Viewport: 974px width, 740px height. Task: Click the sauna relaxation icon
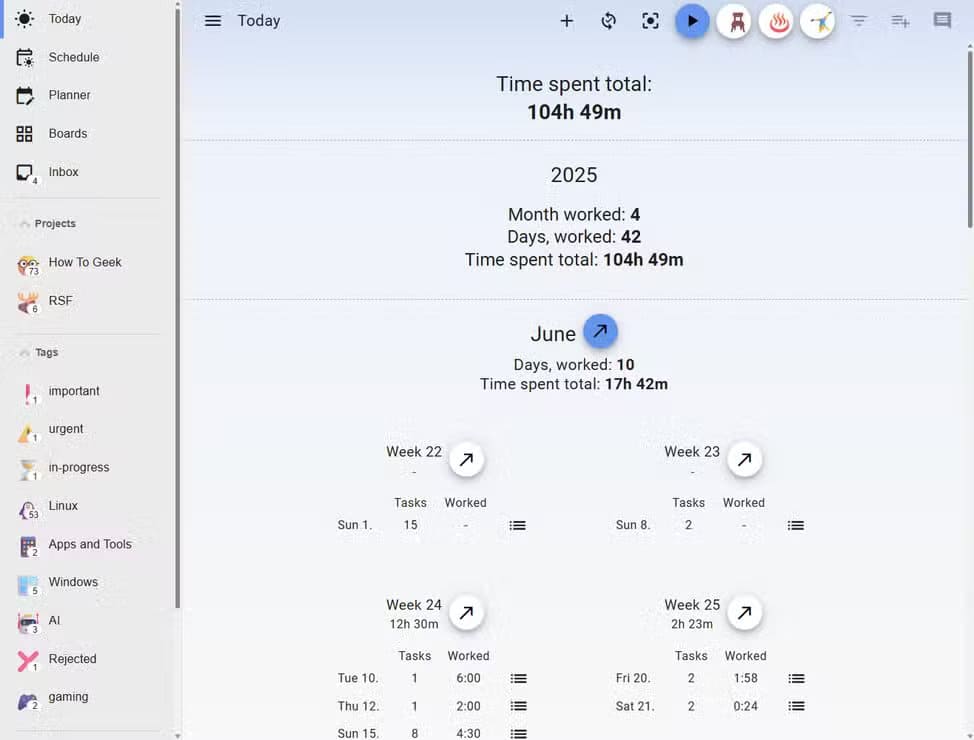coord(777,21)
